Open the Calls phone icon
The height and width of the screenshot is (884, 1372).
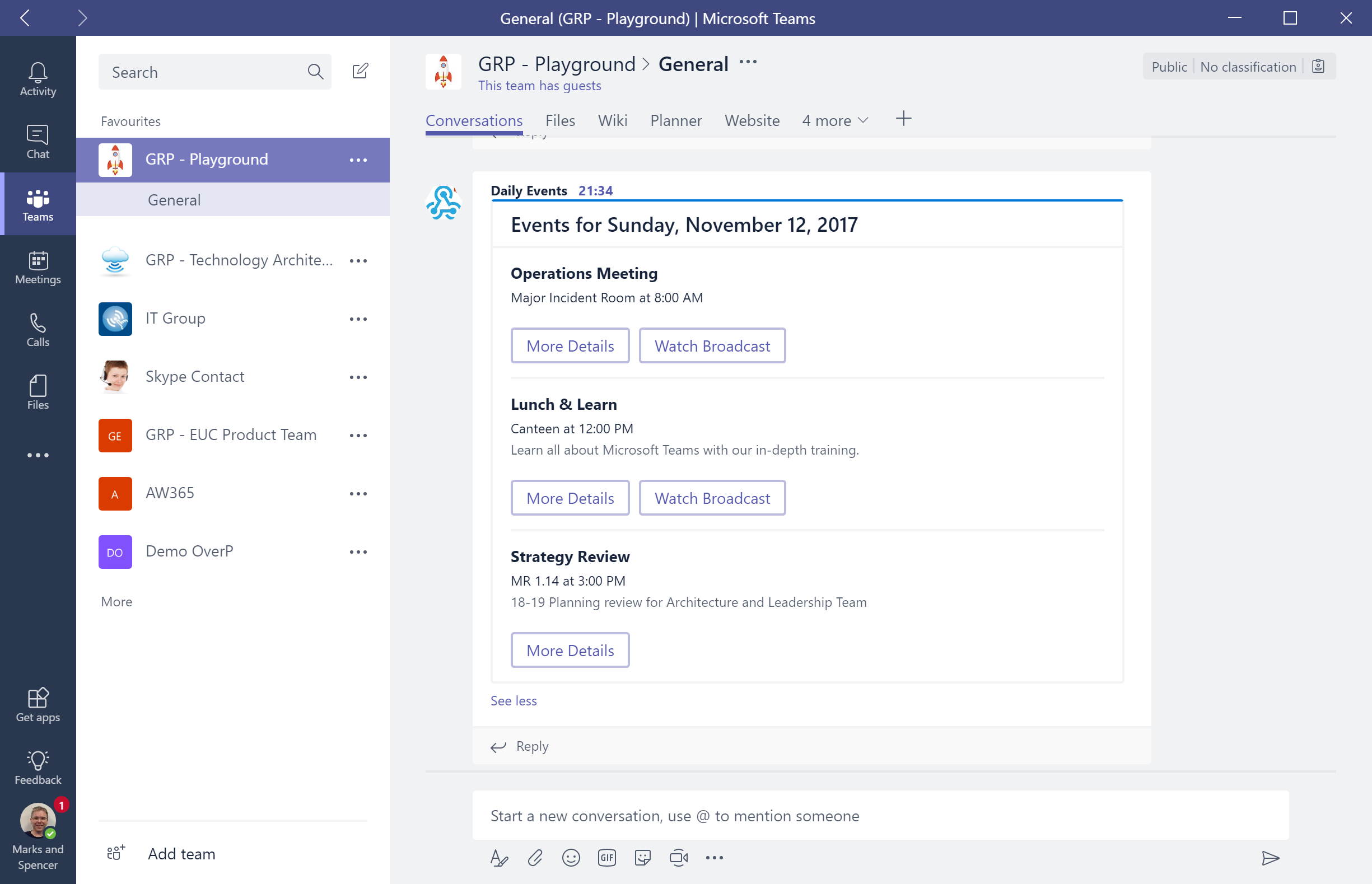38,330
